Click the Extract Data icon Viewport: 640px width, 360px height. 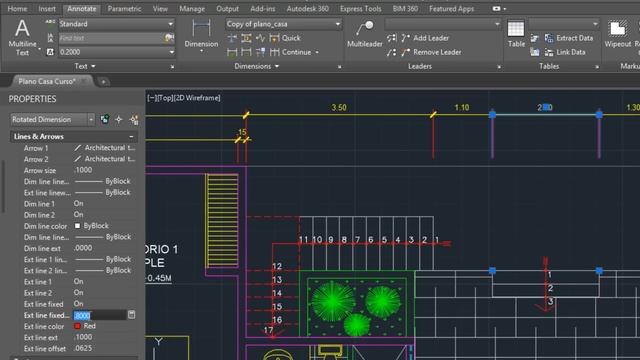click(549, 38)
